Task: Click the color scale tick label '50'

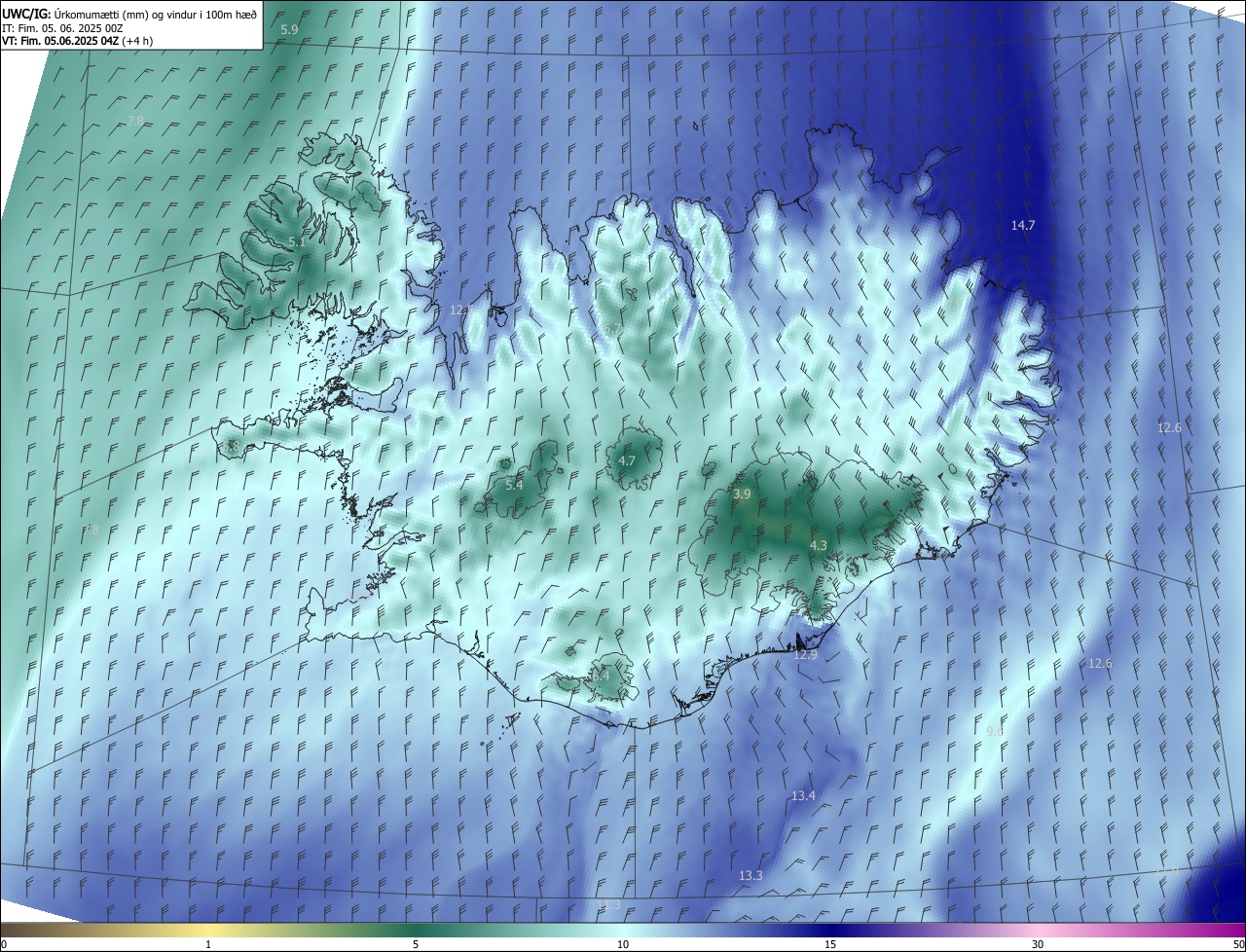Action: click(x=1238, y=944)
